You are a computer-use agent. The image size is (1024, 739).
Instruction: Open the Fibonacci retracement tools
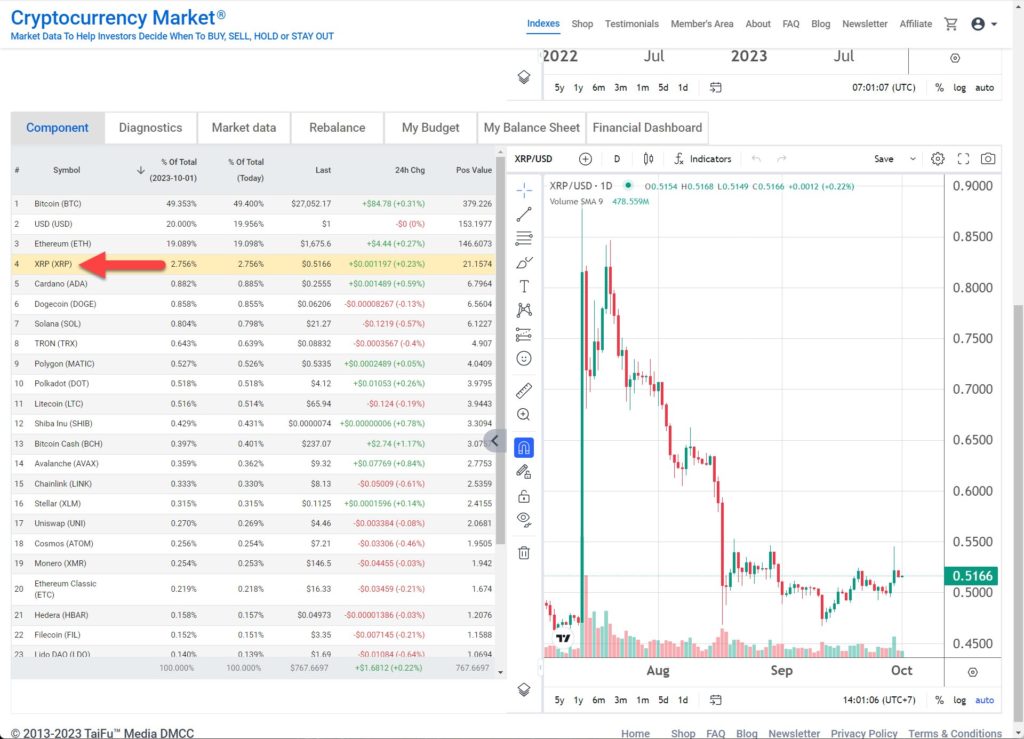(524, 238)
